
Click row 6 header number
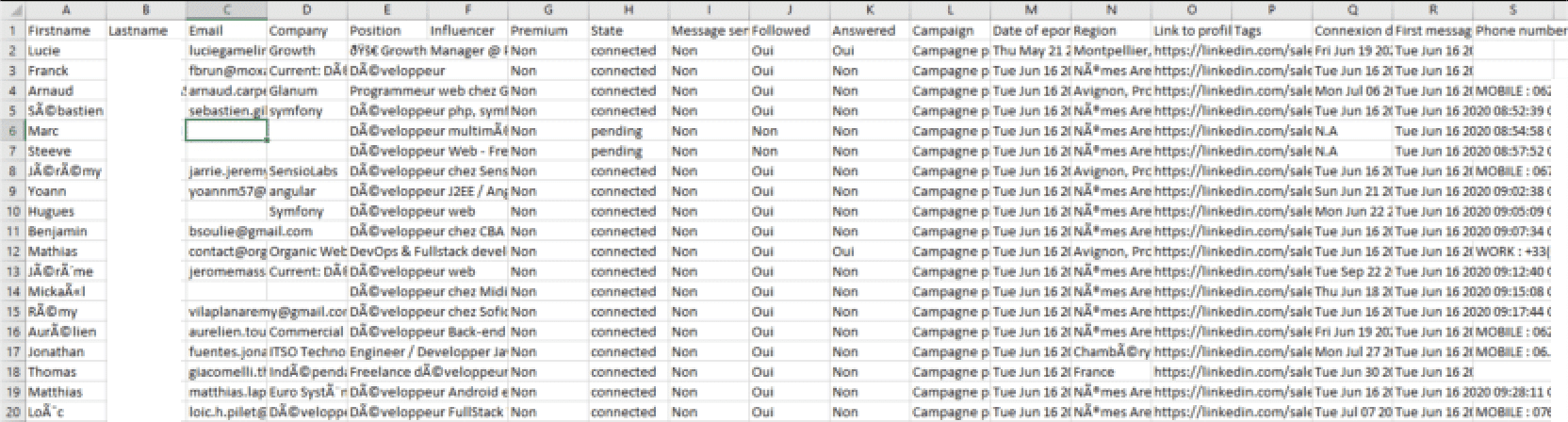[x=12, y=131]
